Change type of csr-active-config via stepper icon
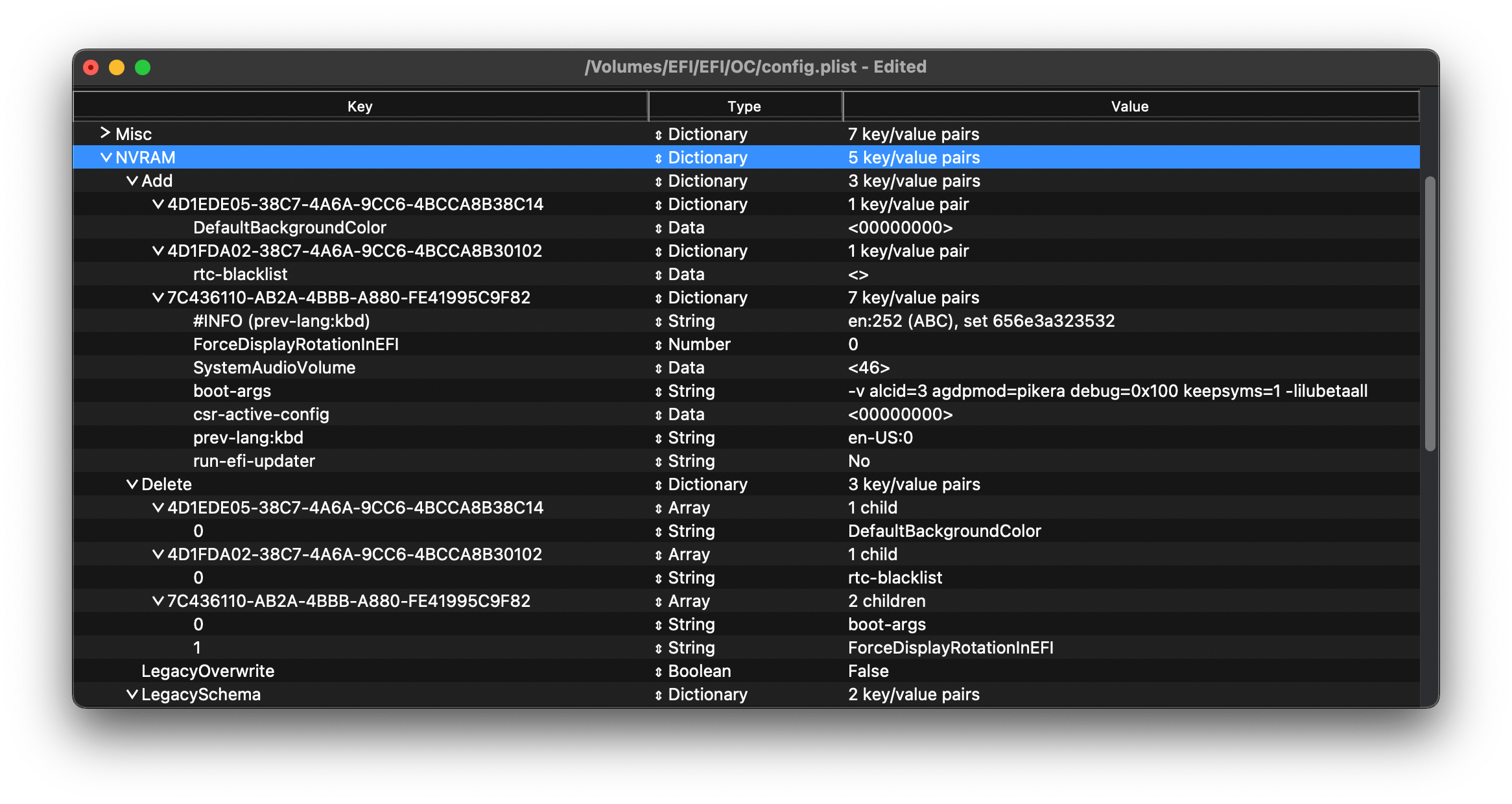This screenshot has width=1512, height=804. [658, 415]
